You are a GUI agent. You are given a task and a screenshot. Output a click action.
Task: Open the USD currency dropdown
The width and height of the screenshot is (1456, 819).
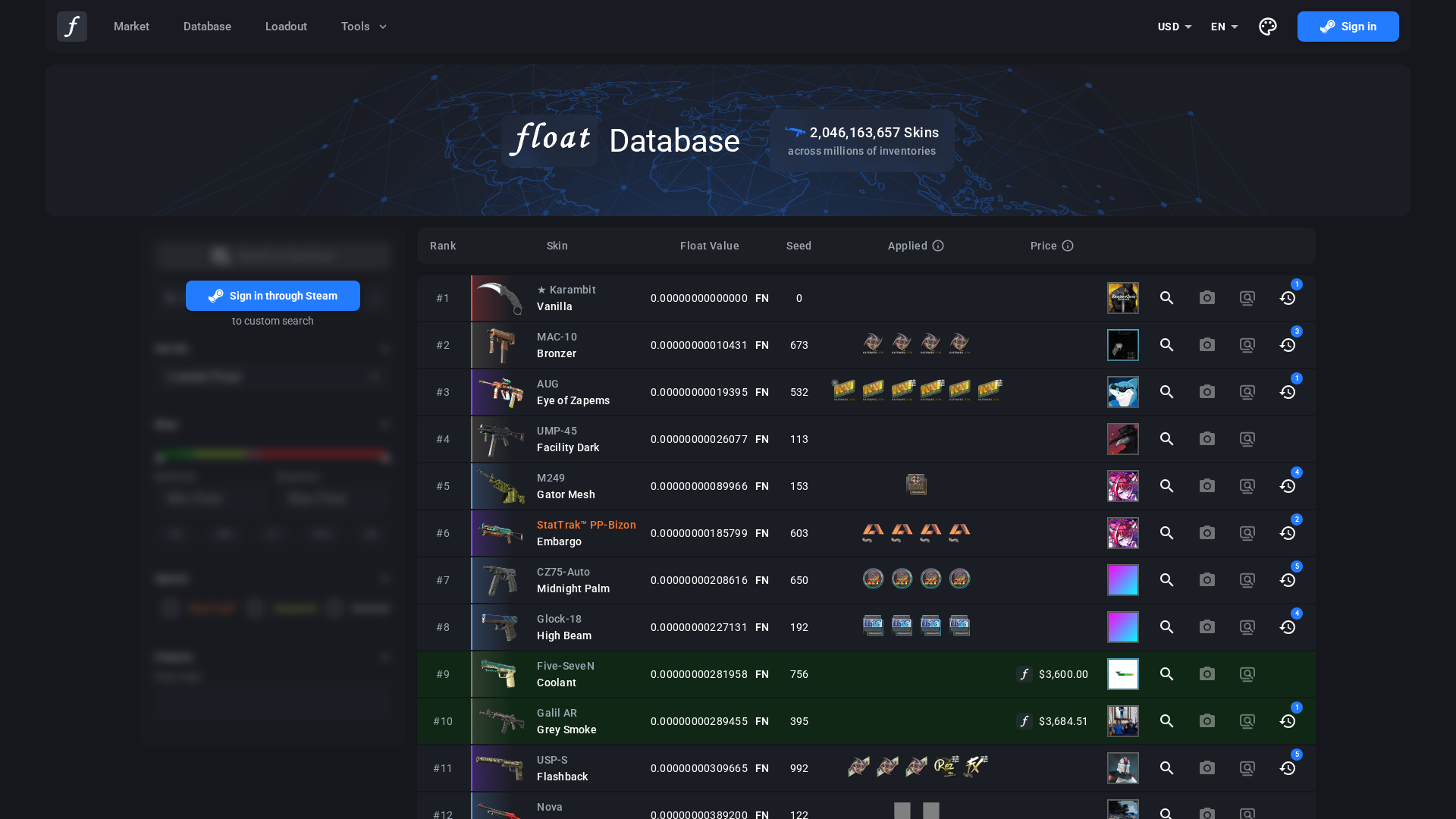tap(1175, 27)
